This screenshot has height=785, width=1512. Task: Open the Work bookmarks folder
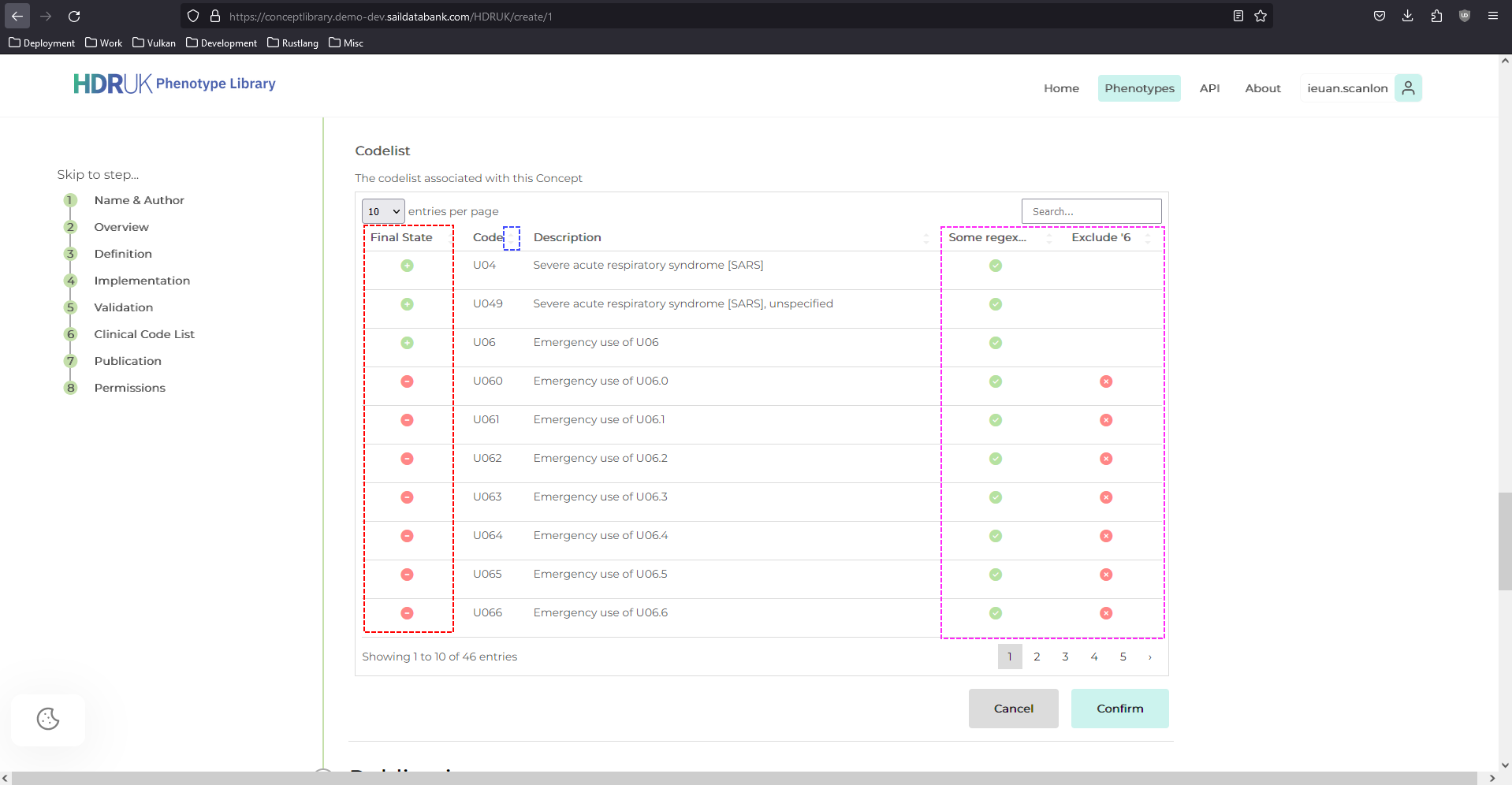tap(103, 43)
